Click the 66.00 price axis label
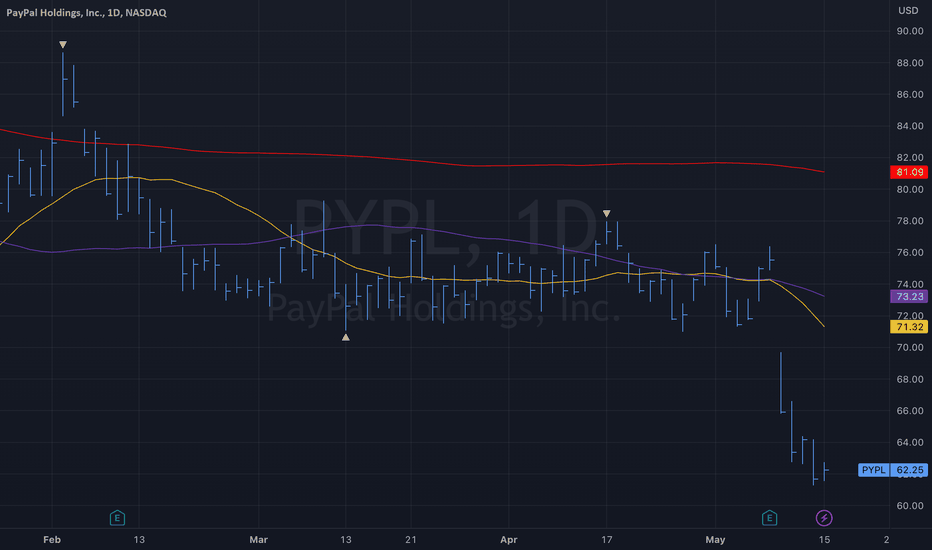Viewport: 932px width, 550px height. point(910,411)
